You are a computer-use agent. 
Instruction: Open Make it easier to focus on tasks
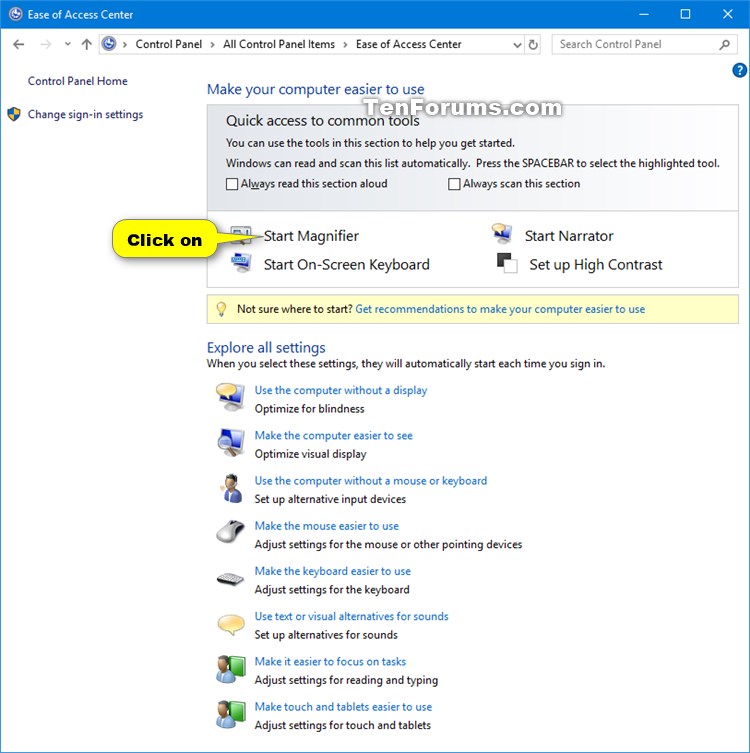330,661
